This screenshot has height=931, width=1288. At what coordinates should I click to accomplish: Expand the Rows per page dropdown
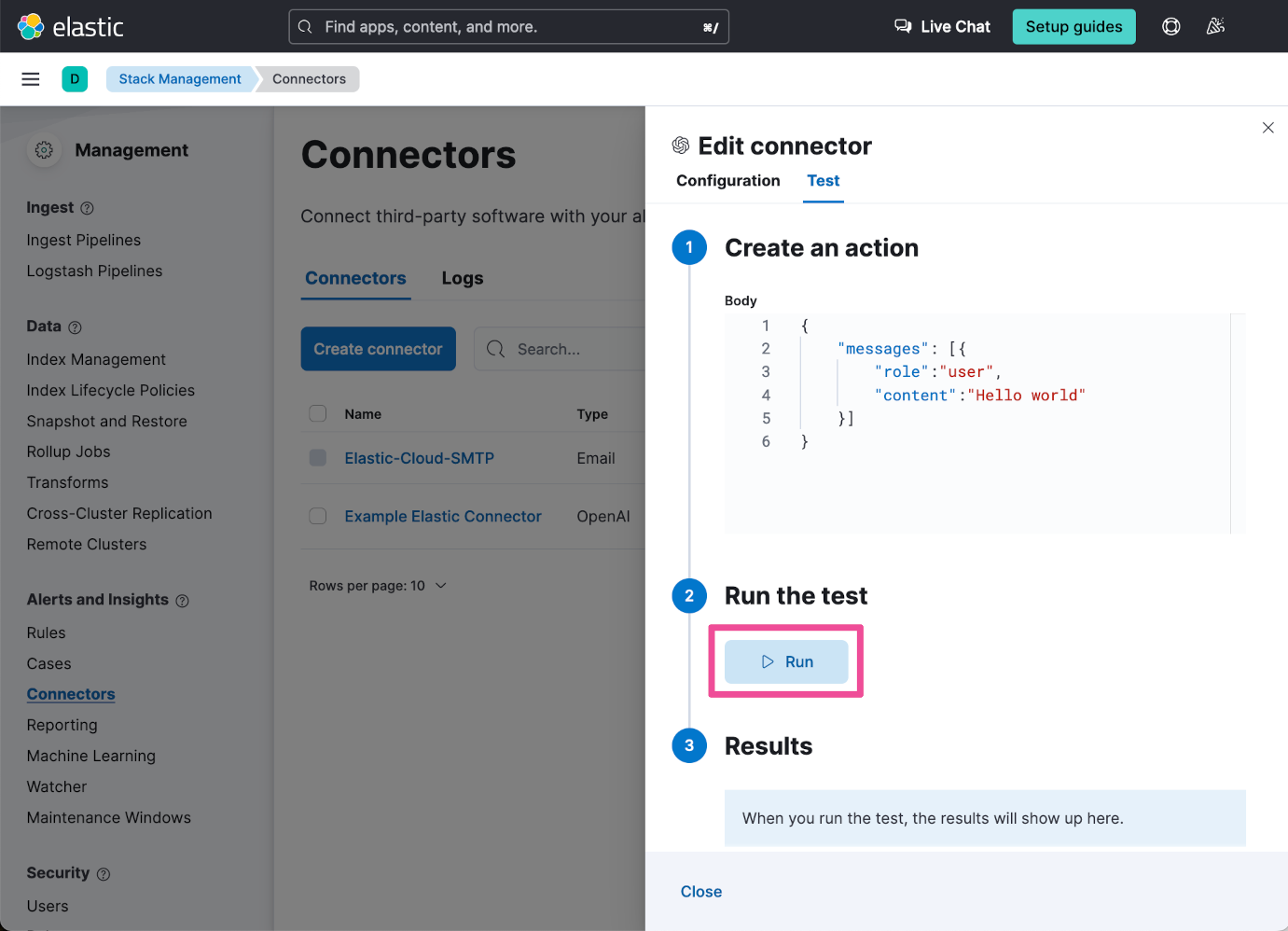point(378,586)
